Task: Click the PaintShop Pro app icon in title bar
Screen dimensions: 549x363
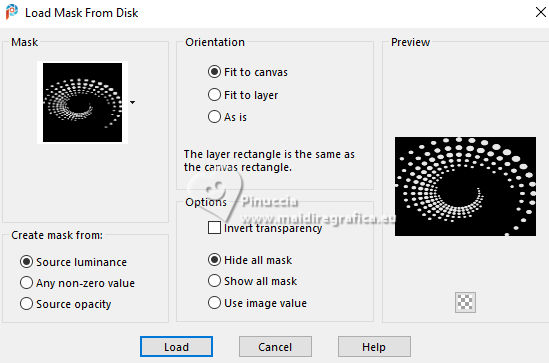Action: (x=11, y=12)
